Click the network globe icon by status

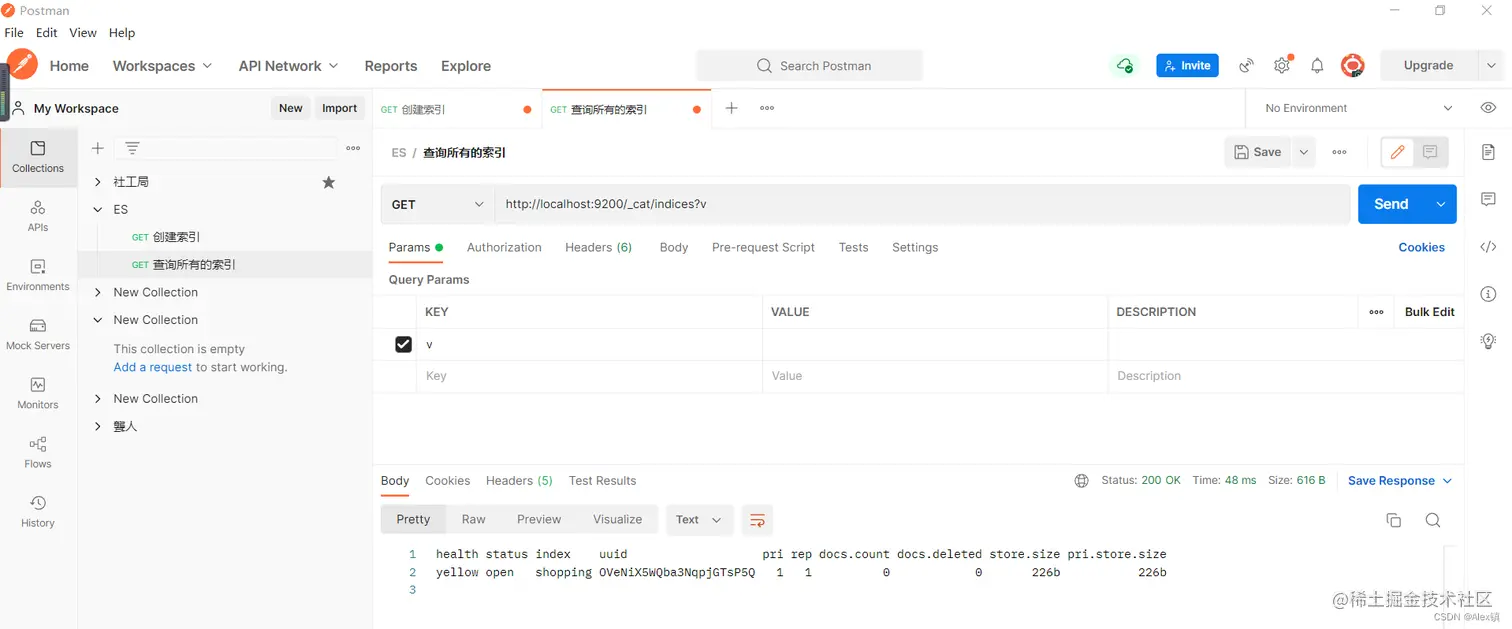1081,481
